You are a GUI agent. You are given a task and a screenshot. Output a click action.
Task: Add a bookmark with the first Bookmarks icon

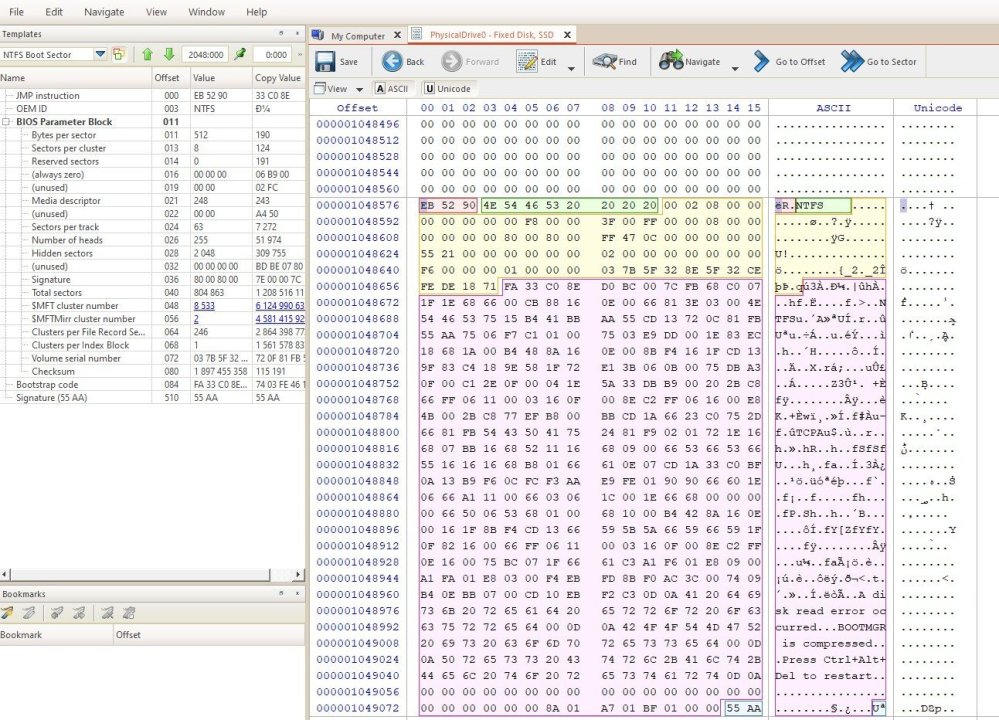8,612
